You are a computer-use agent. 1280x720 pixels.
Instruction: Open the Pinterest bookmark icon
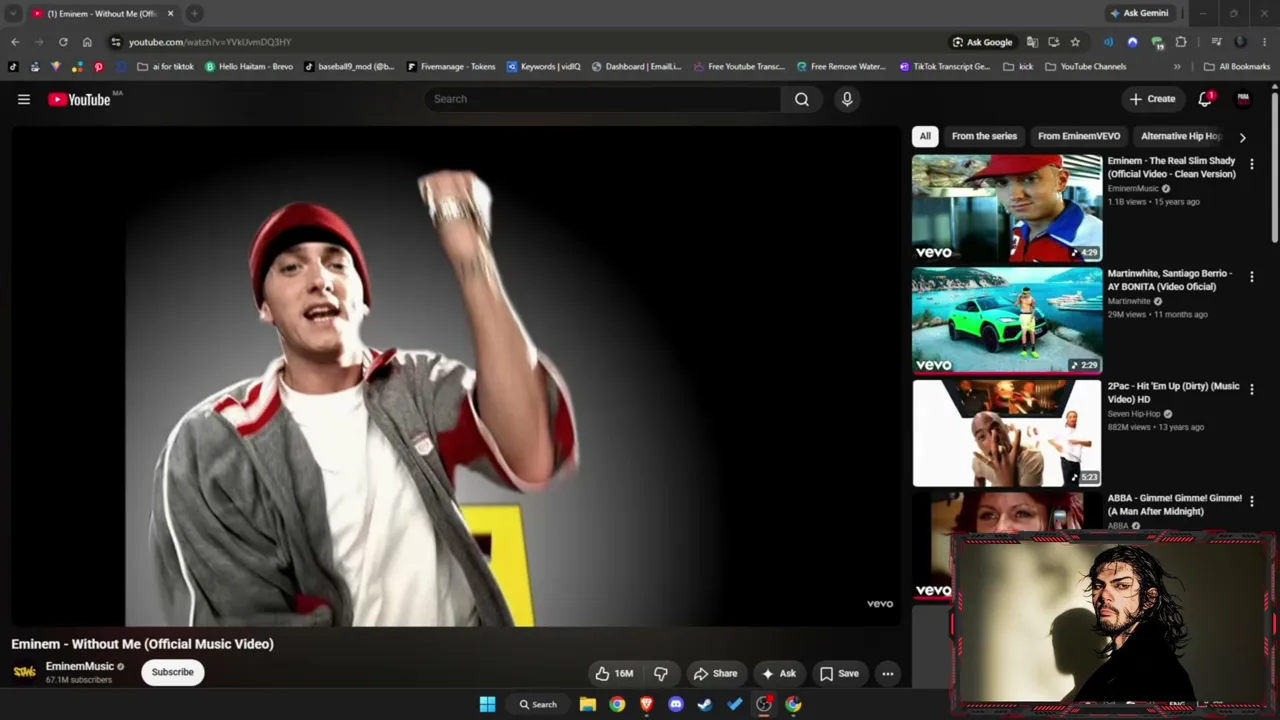tap(98, 67)
